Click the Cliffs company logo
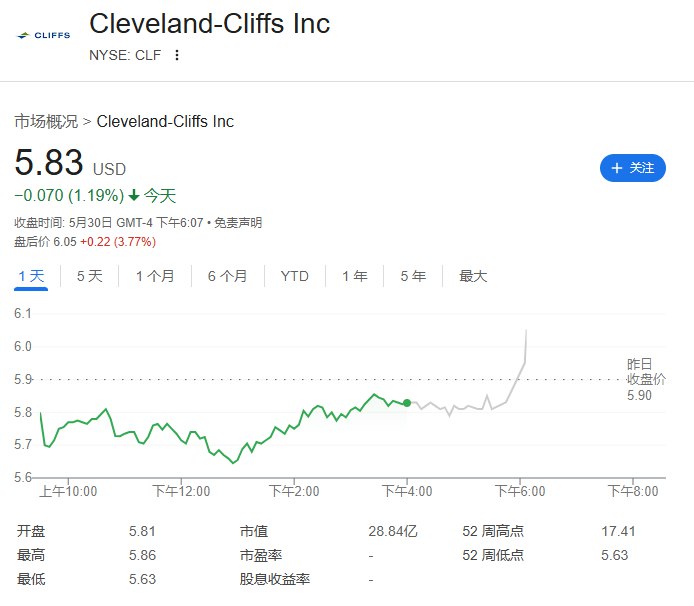Viewport: 694px width, 606px height. (x=43, y=35)
